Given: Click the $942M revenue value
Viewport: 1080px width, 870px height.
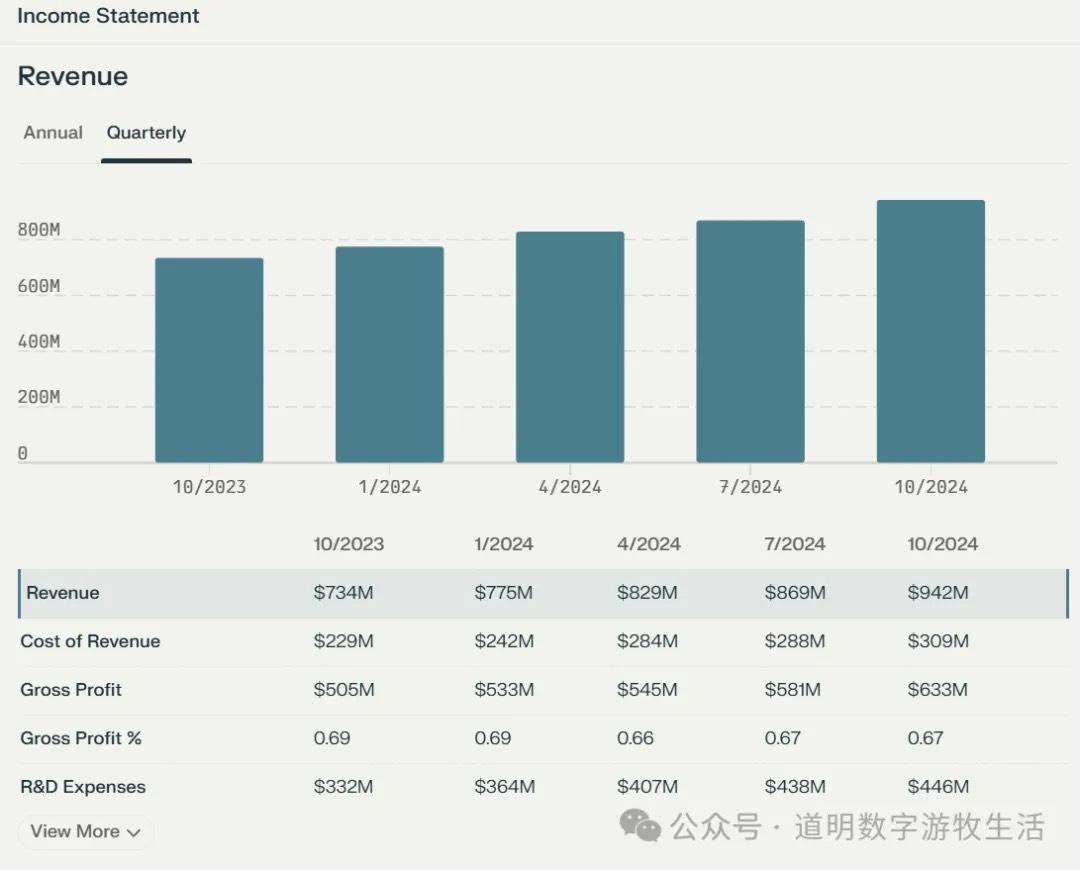Looking at the screenshot, I should pos(938,592).
